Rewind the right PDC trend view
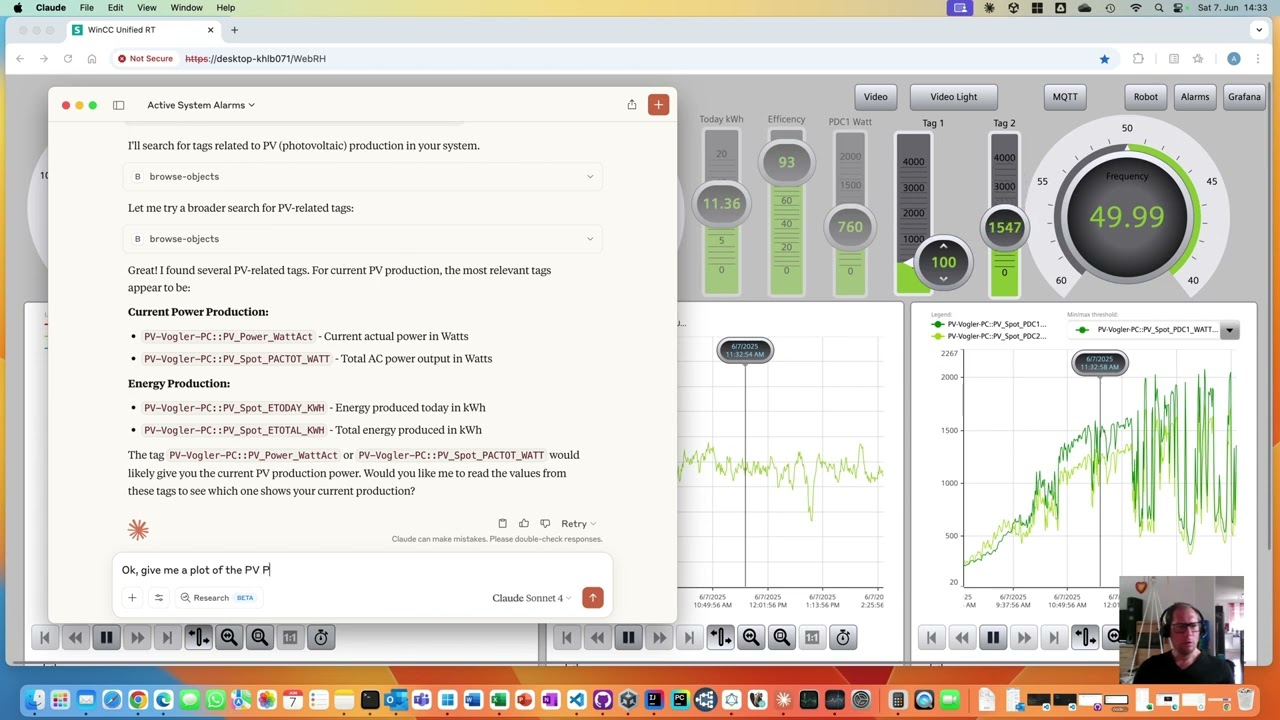 tap(962, 637)
